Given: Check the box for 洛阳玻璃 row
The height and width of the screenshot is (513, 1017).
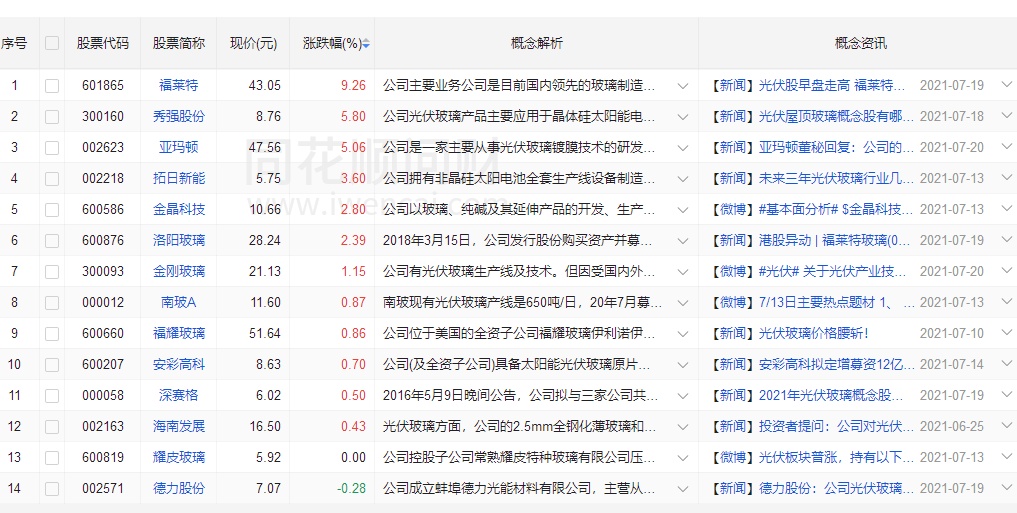Looking at the screenshot, I should click(52, 241).
